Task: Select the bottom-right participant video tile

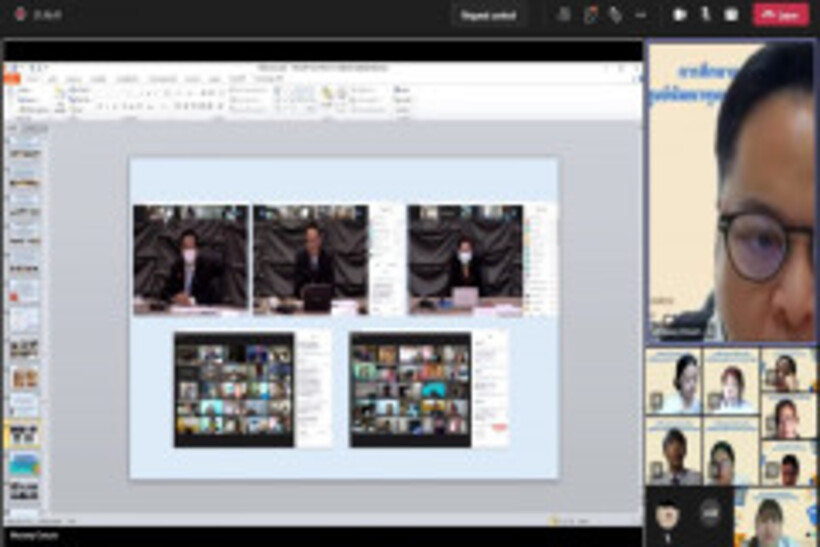Action: point(775,518)
